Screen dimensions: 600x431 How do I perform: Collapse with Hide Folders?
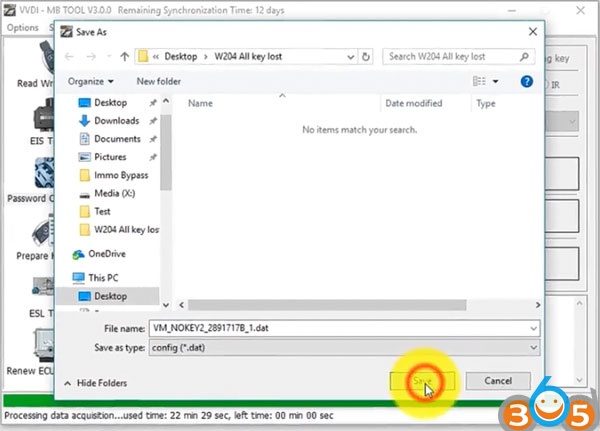(x=96, y=383)
